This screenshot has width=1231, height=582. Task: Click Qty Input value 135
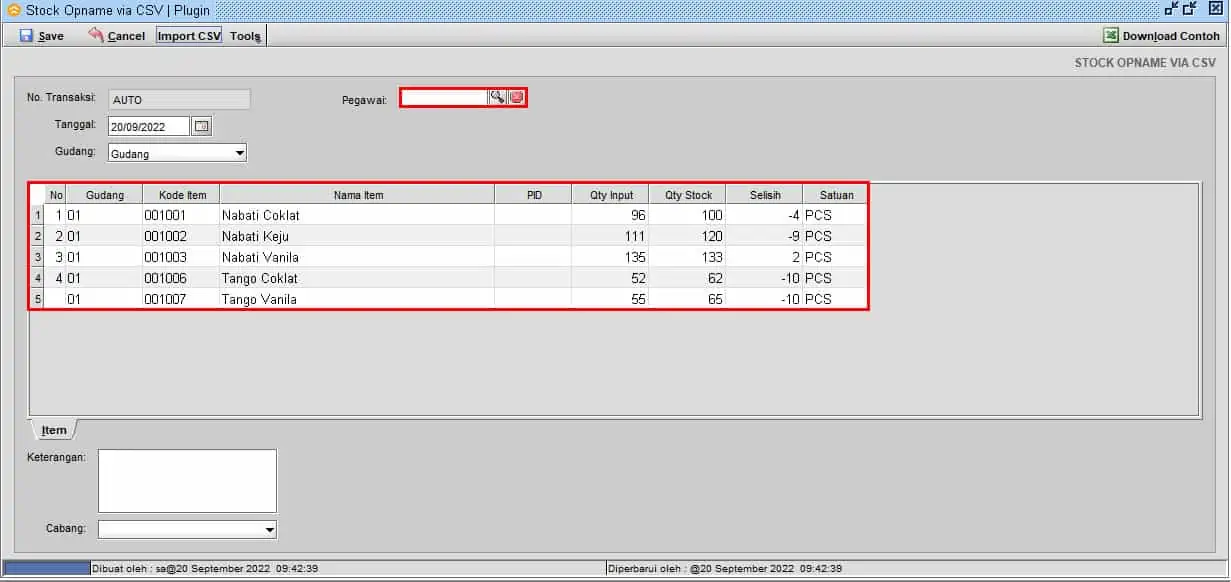tap(611, 257)
